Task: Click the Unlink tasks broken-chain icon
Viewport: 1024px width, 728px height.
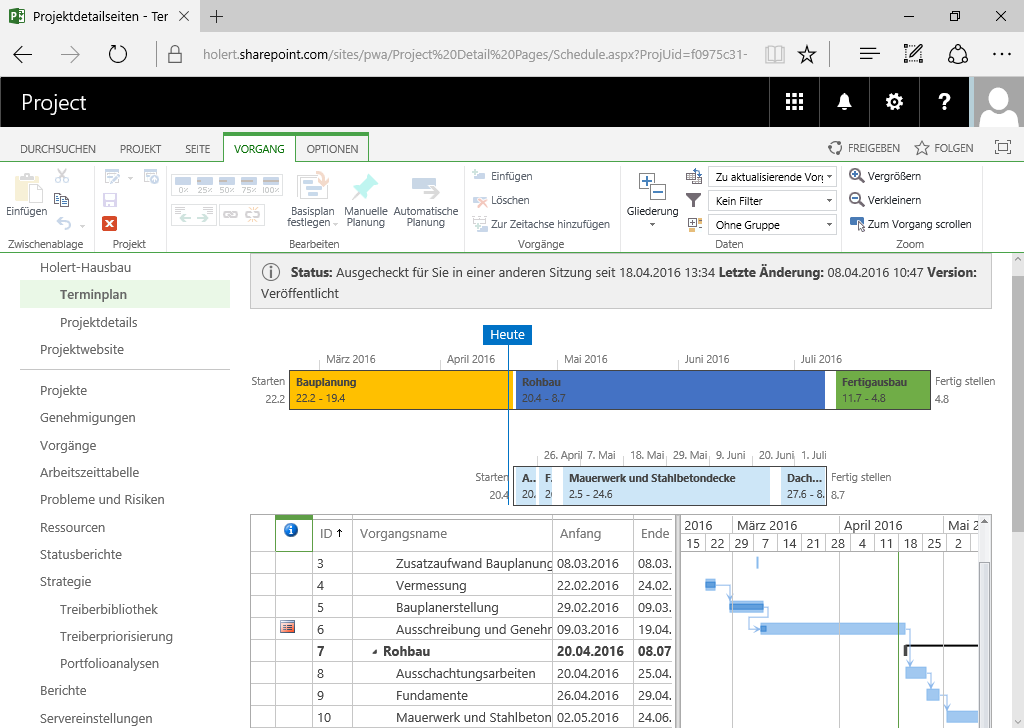Action: [253, 214]
